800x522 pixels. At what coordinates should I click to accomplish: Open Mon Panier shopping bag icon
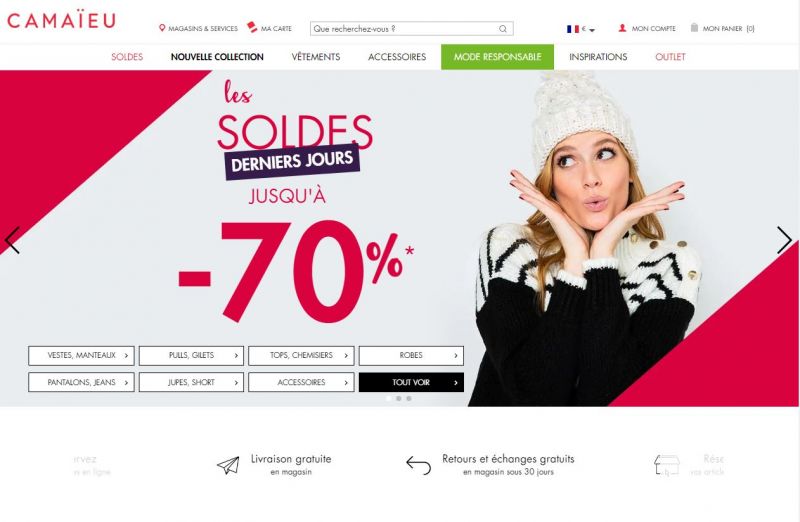tap(694, 28)
